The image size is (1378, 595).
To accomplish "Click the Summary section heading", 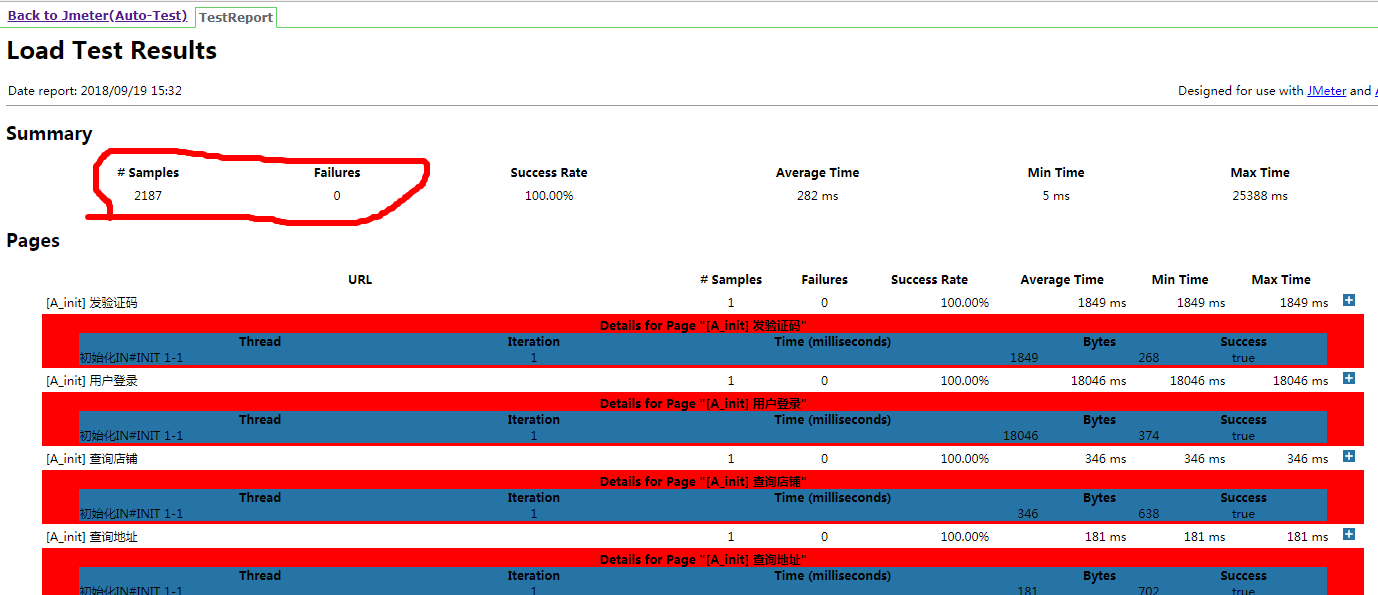I will (x=49, y=134).
